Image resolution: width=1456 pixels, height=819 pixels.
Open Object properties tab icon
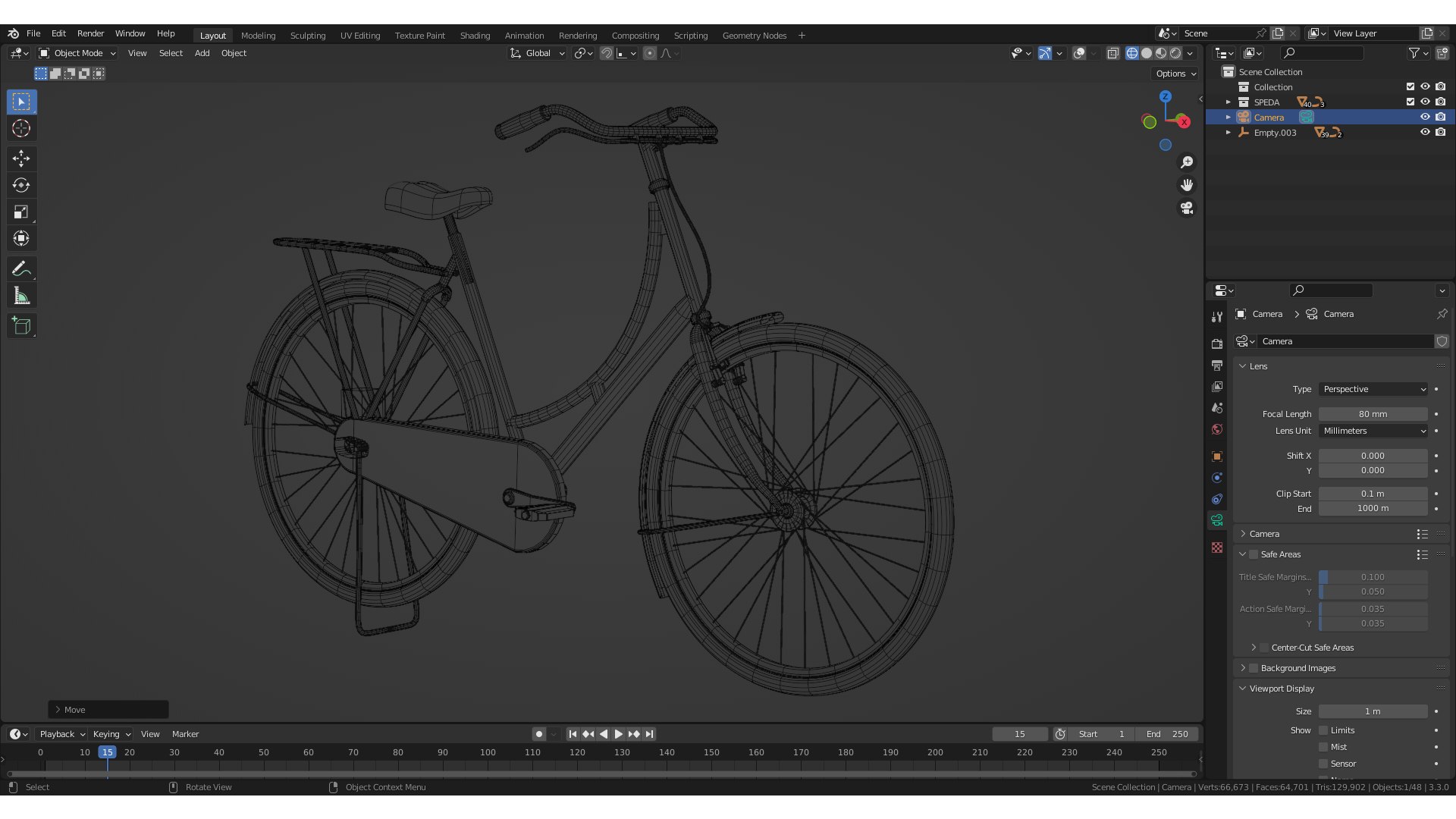pos(1217,457)
